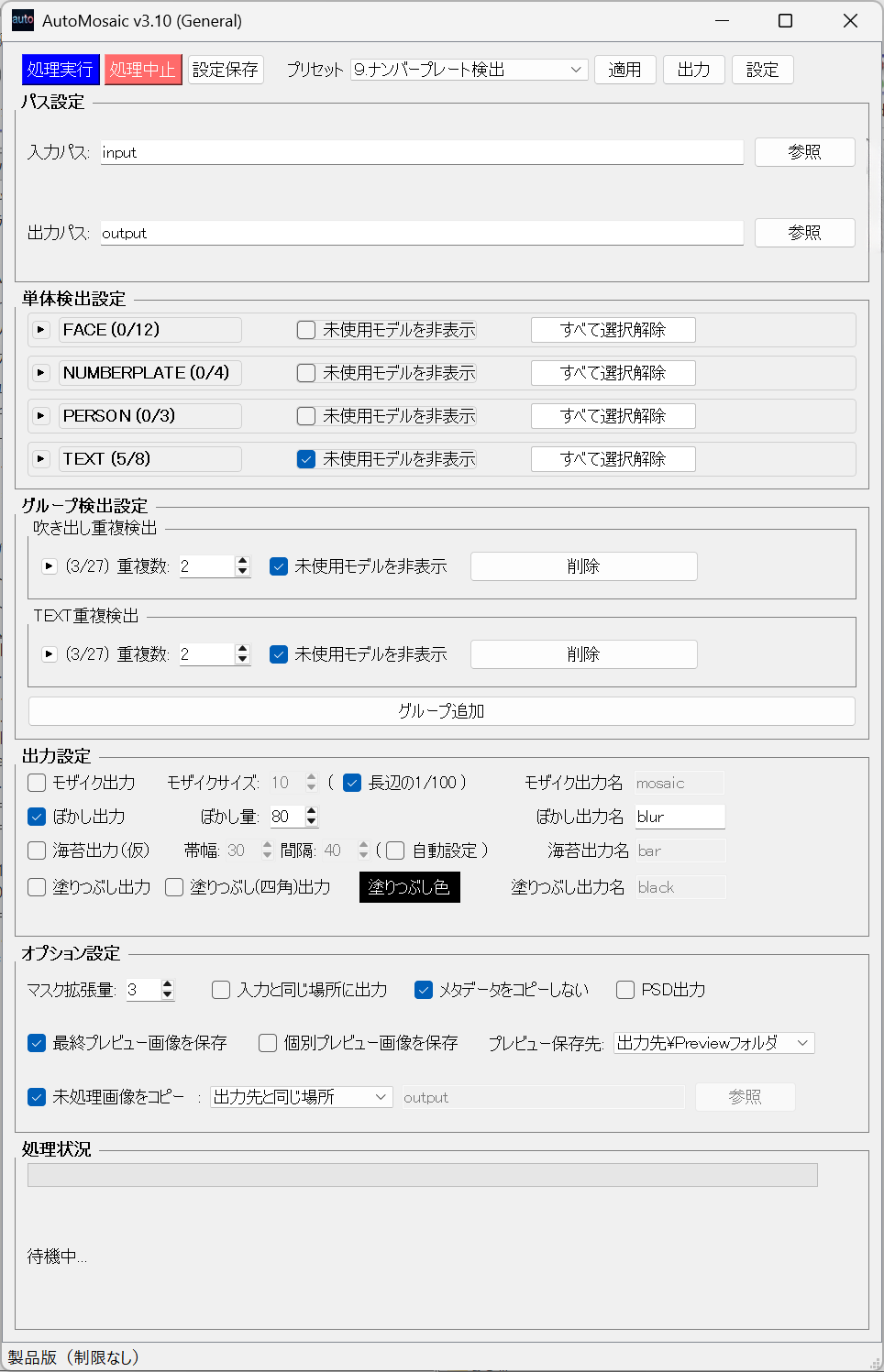Decrease TEXT重複検出 重複数 with down arrow
The height and width of the screenshot is (1372, 884).
pos(243,660)
